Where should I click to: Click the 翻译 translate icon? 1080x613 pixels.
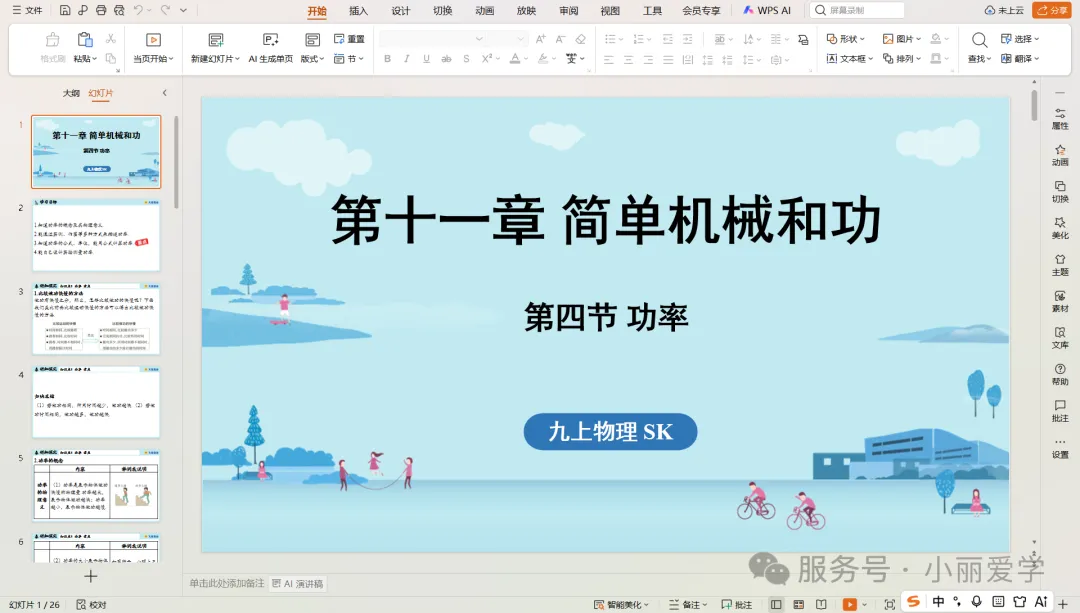click(1020, 59)
